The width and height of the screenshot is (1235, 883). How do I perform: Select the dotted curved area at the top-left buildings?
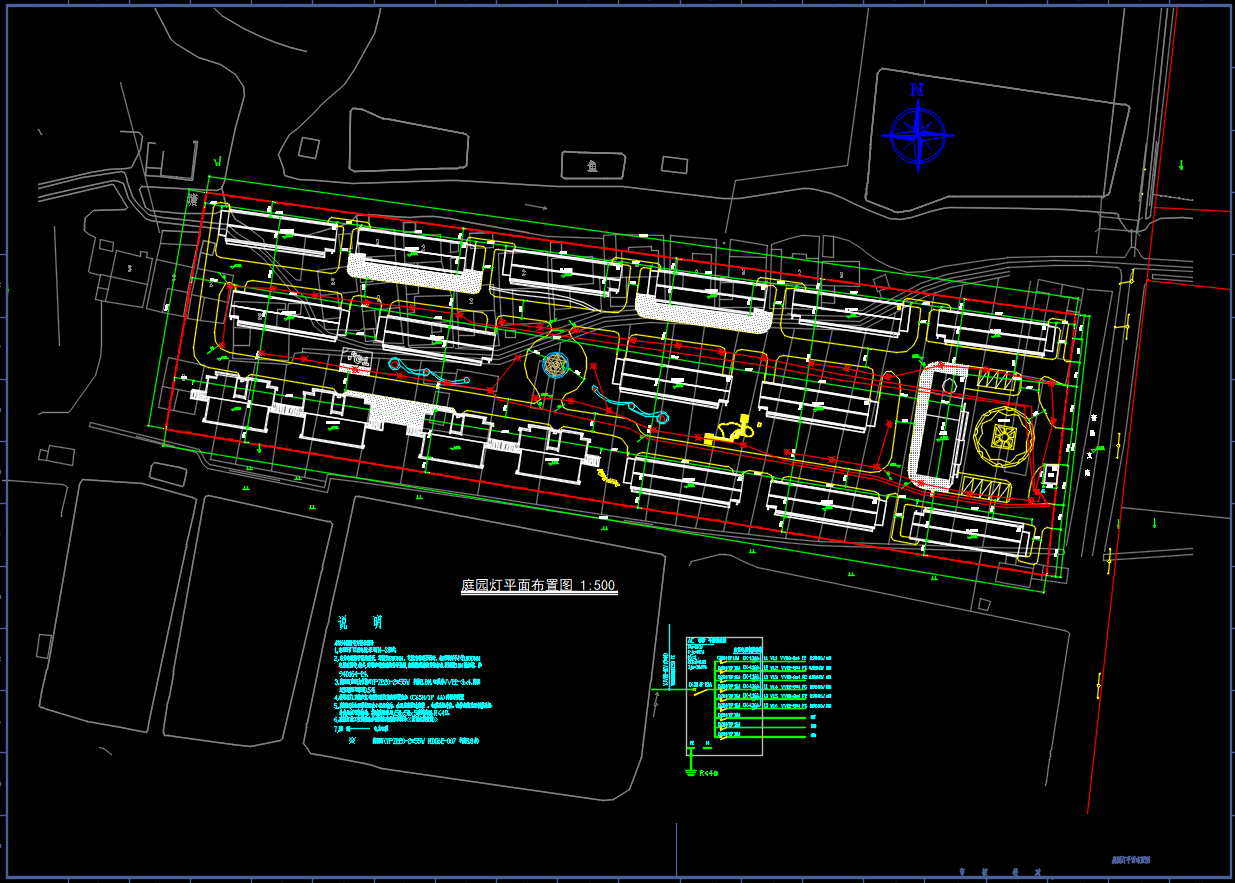click(x=415, y=274)
